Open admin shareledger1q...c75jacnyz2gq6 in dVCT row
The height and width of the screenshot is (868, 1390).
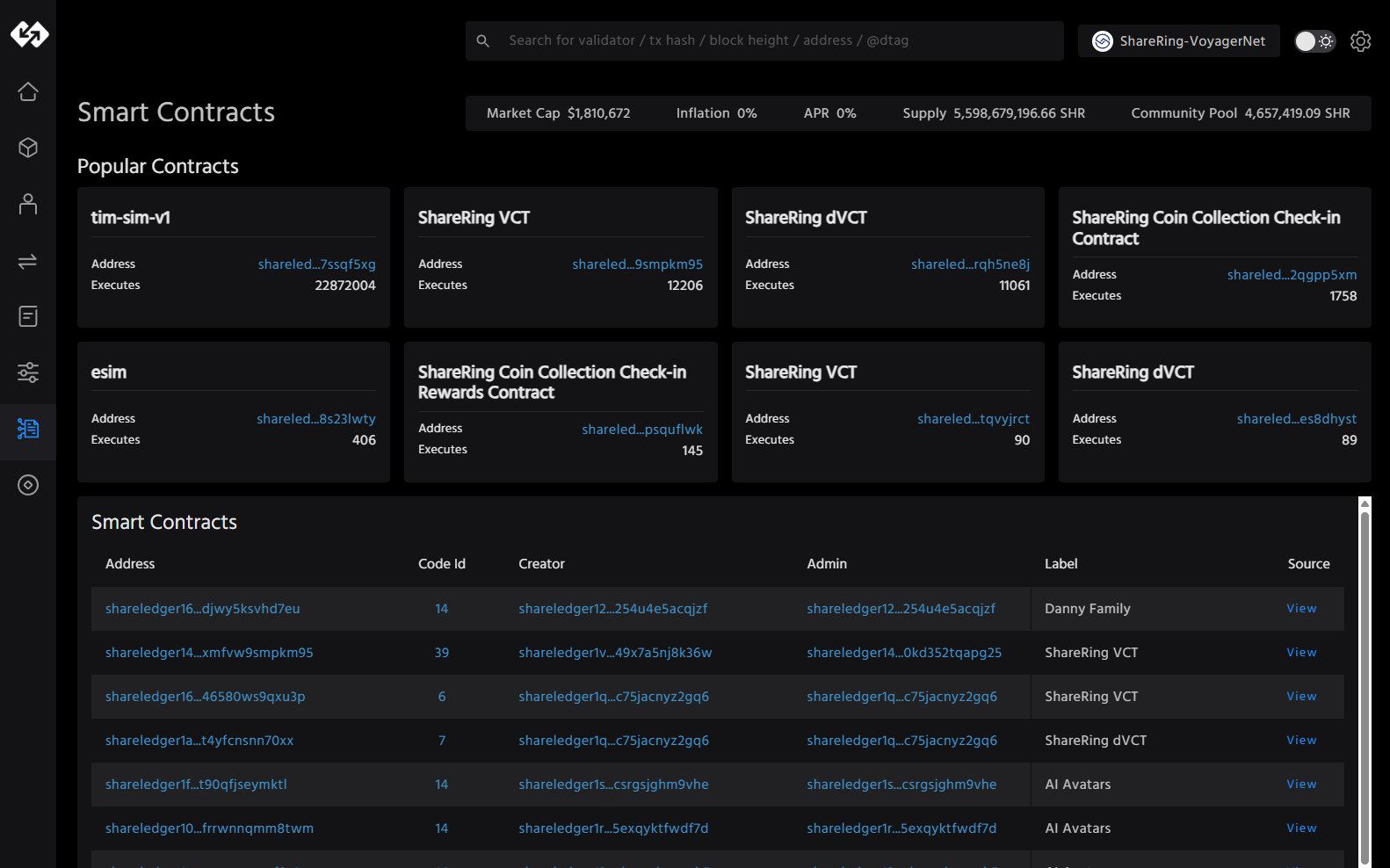(x=902, y=741)
